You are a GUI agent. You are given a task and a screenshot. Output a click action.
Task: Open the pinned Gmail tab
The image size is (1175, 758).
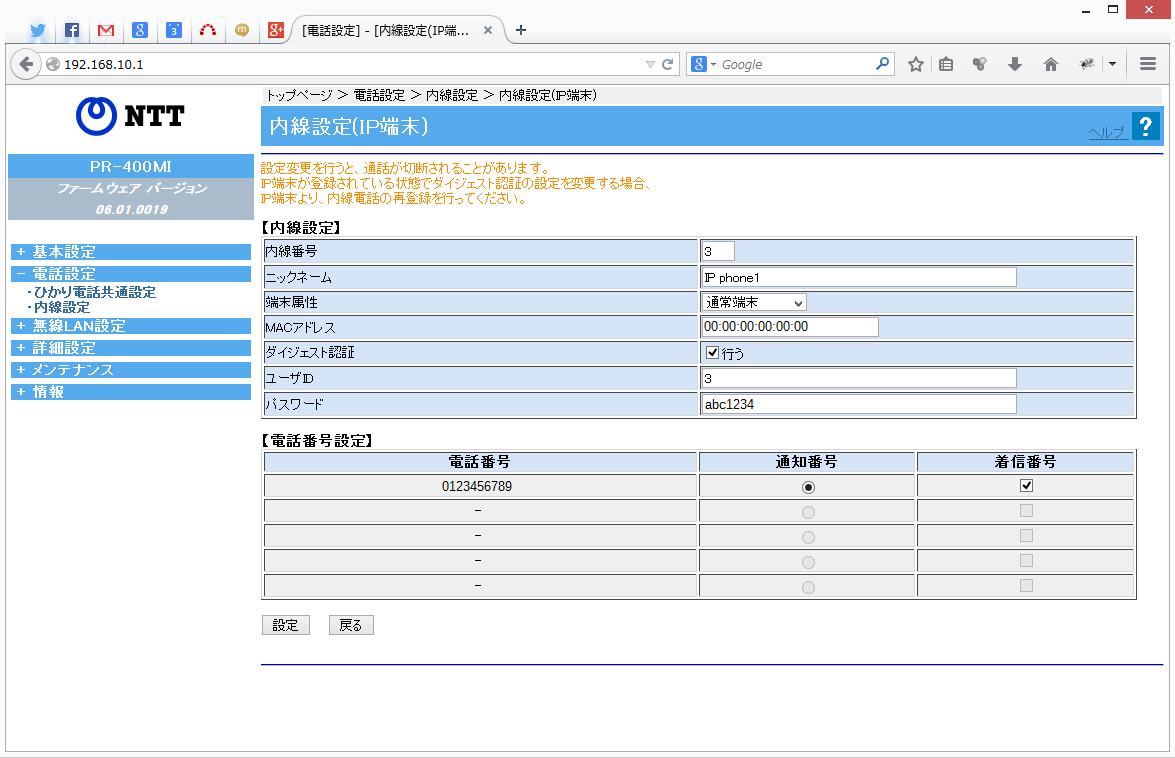pyautogui.click(x=106, y=30)
